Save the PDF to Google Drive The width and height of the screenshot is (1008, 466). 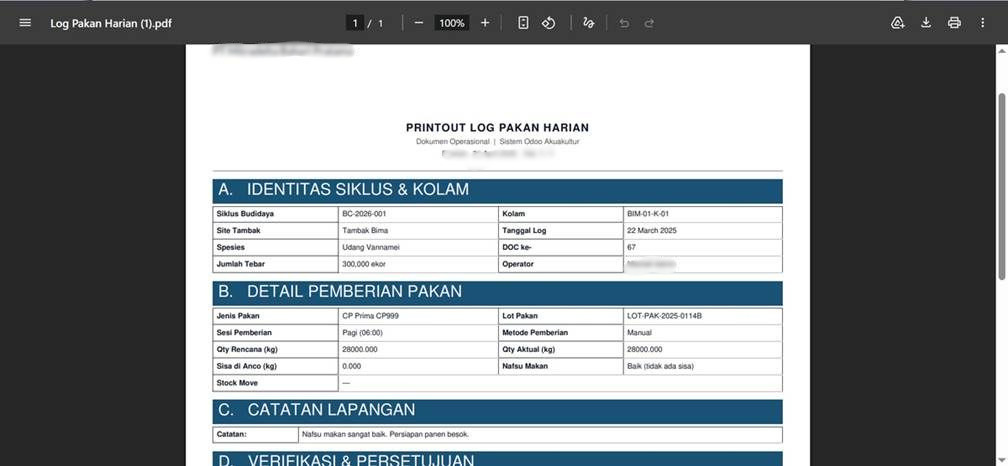tap(897, 23)
